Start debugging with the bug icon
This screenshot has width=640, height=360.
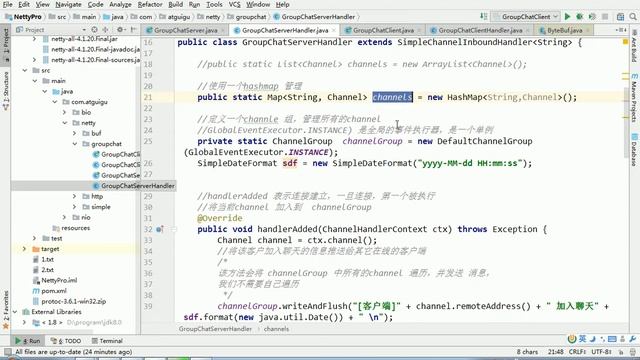(579, 17)
